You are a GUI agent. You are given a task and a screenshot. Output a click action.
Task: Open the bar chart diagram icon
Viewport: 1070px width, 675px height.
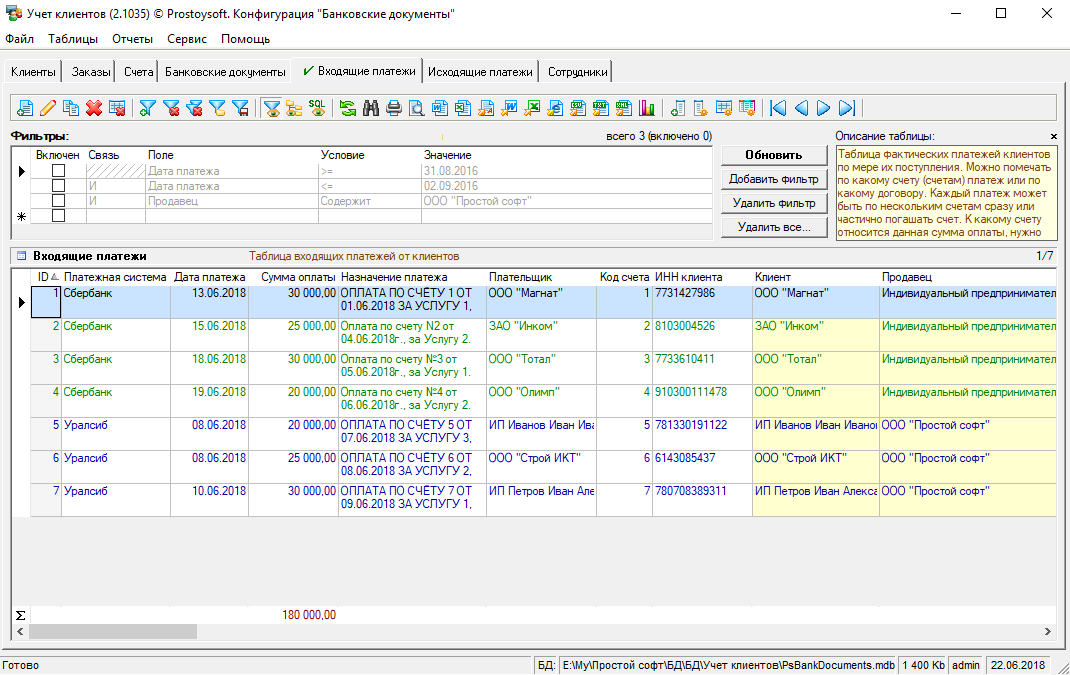tap(646, 108)
